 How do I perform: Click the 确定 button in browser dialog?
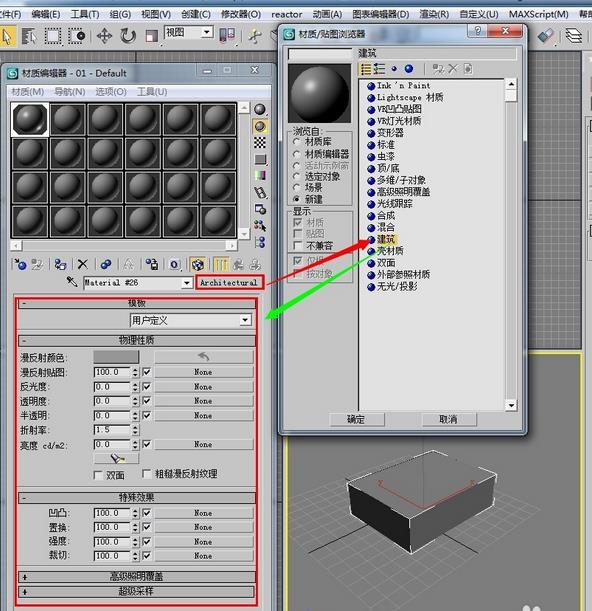point(356,419)
